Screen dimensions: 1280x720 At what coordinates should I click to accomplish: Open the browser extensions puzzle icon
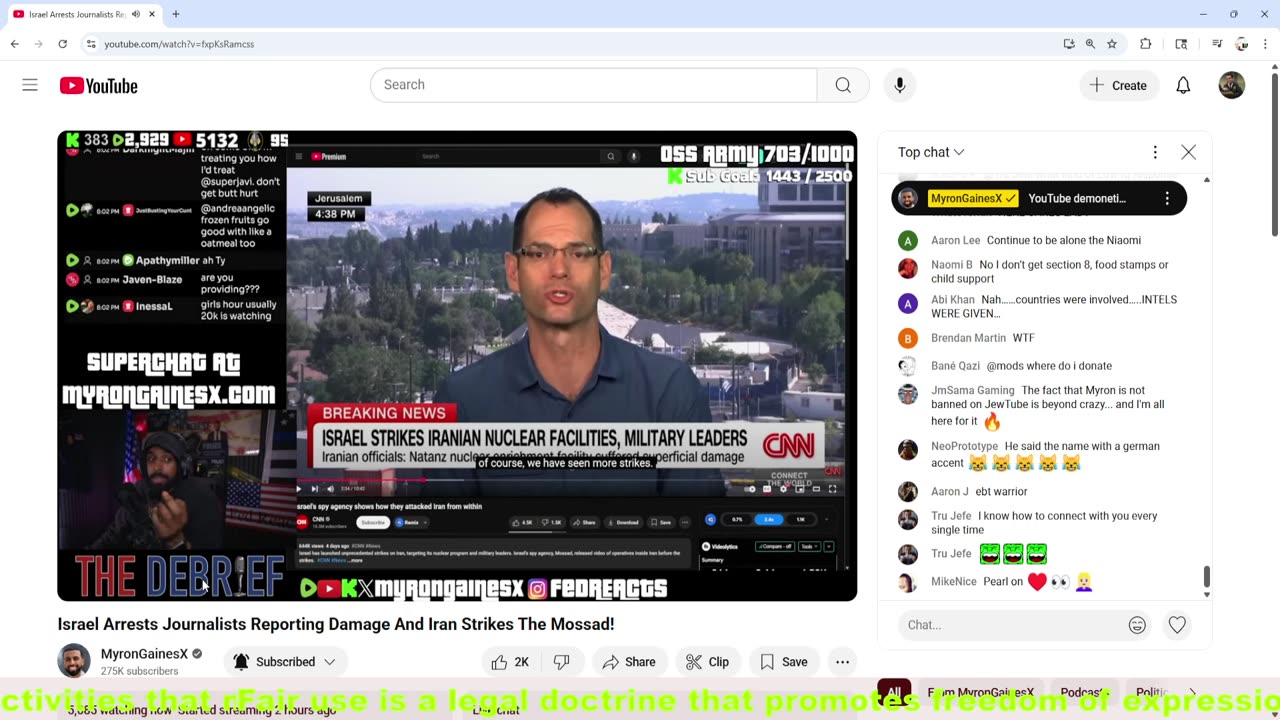1146,44
